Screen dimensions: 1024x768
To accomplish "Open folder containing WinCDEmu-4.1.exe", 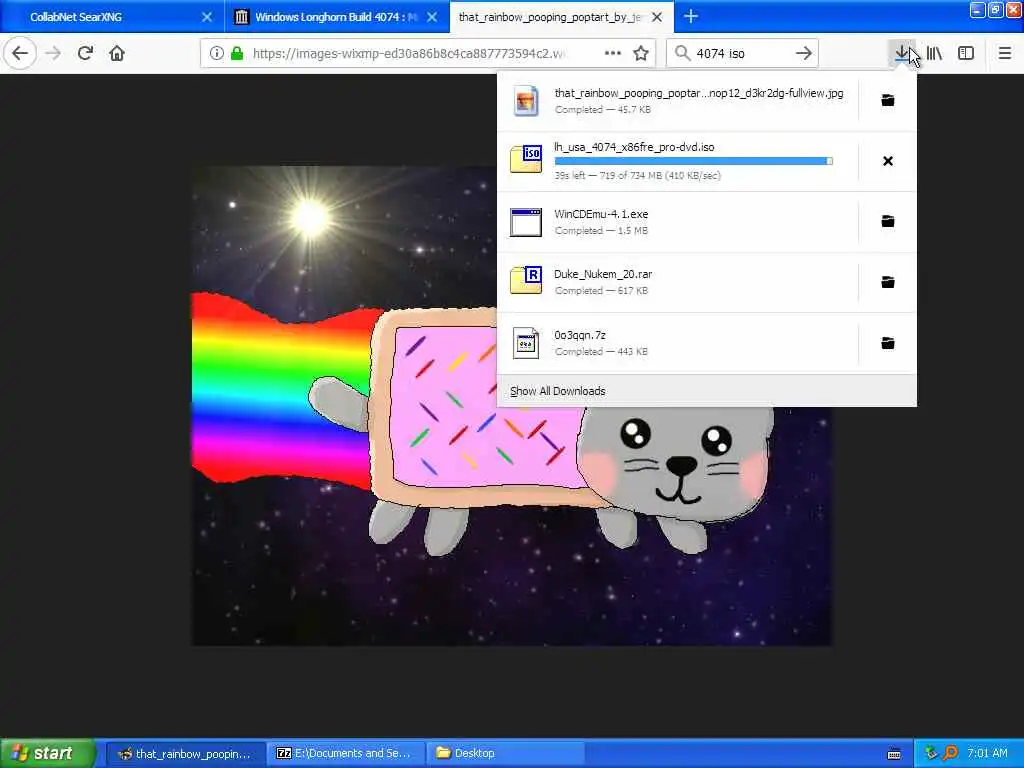I will (x=888, y=221).
